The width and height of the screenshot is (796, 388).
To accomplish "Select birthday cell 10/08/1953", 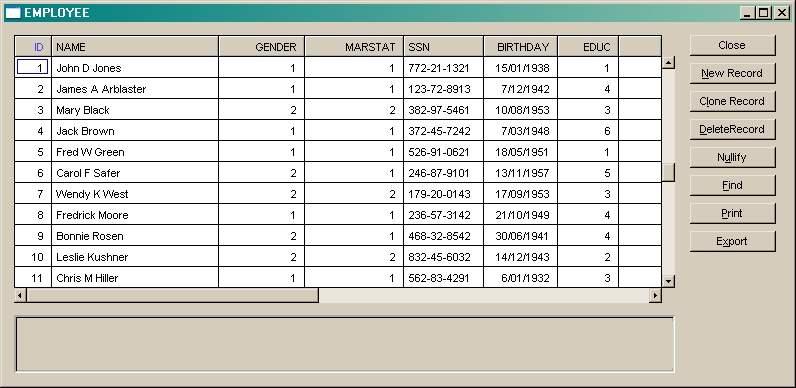I will click(520, 110).
